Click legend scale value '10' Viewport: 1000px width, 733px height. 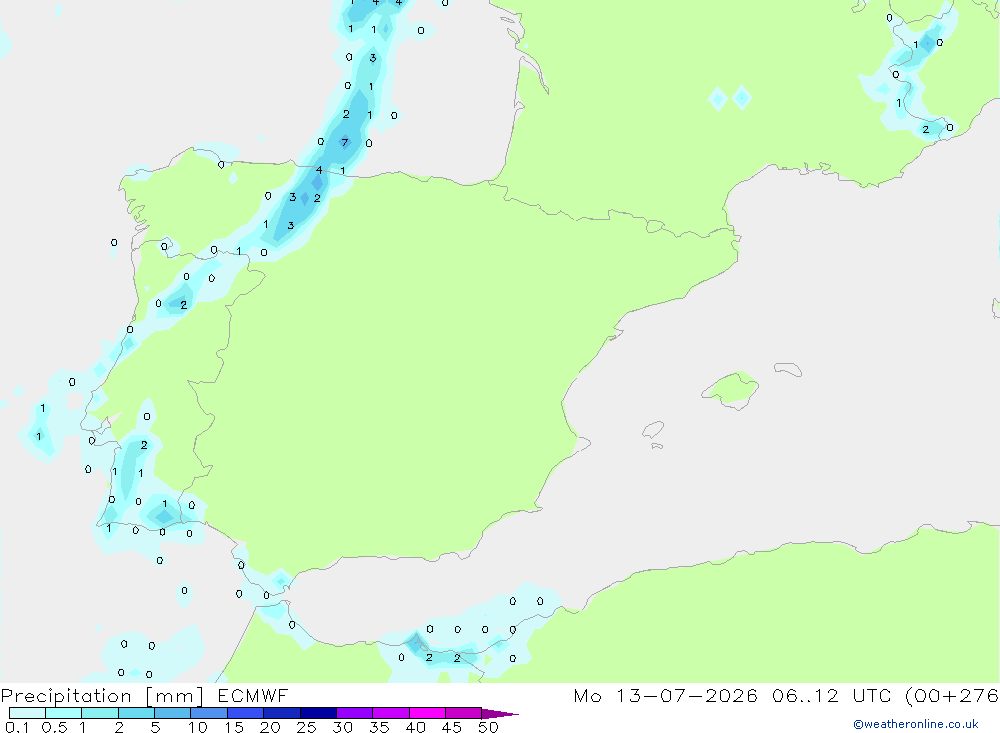198,727
